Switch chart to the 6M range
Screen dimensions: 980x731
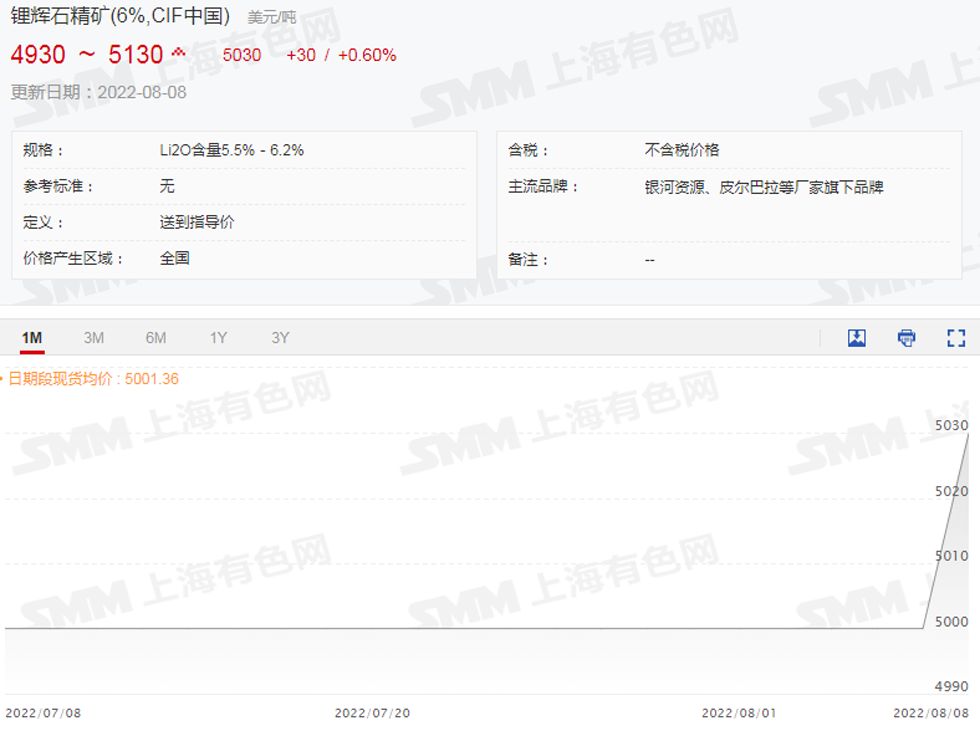pos(156,338)
